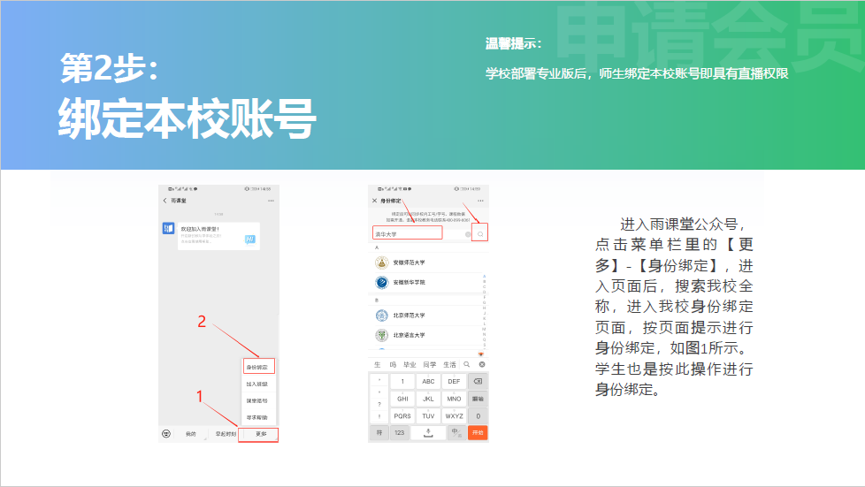The height and width of the screenshot is (487, 865).
Task: Choose keyboard suggestion 生
Action: 377,365
